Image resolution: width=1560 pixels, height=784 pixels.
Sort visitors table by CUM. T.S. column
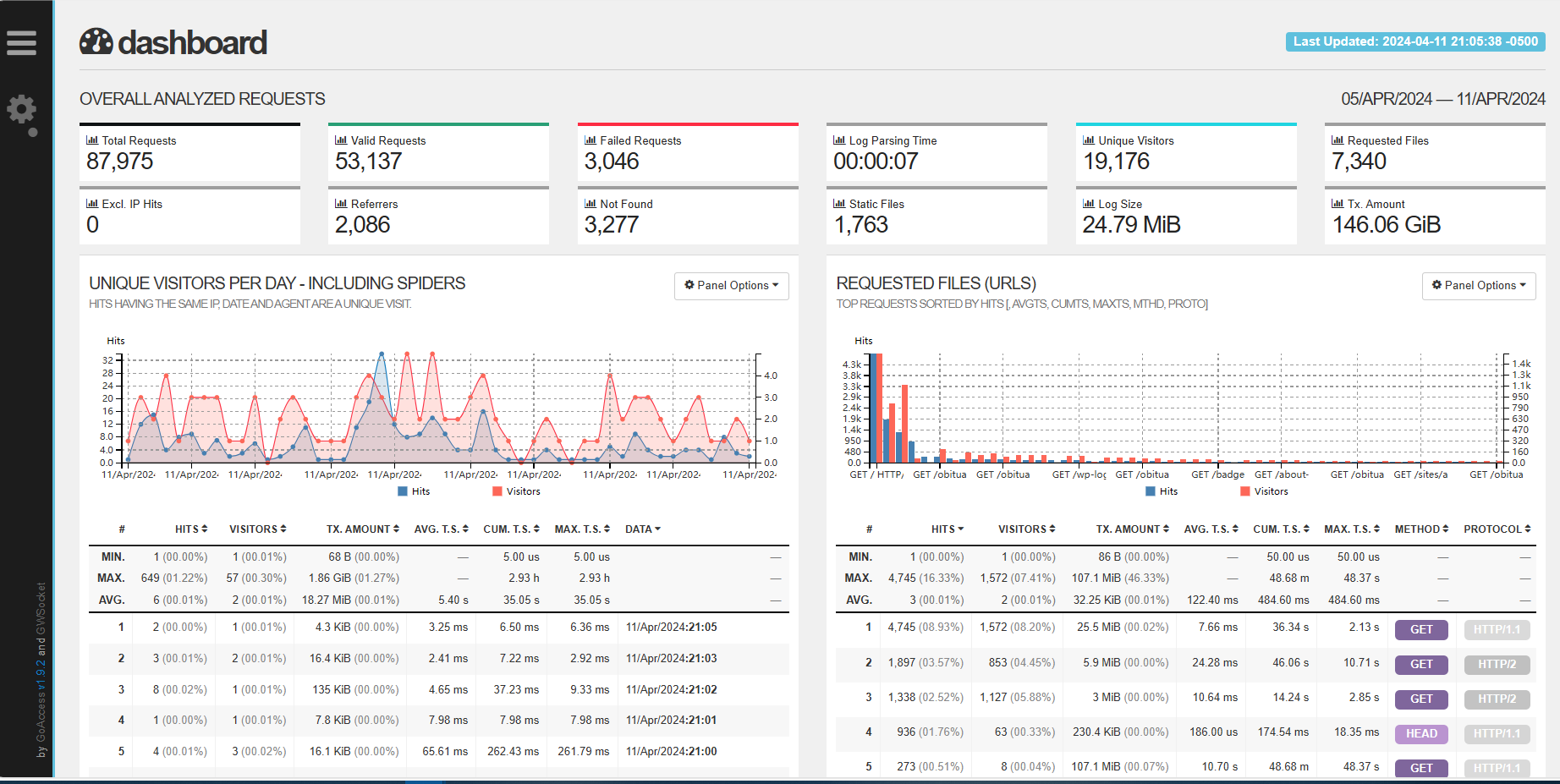click(x=511, y=529)
